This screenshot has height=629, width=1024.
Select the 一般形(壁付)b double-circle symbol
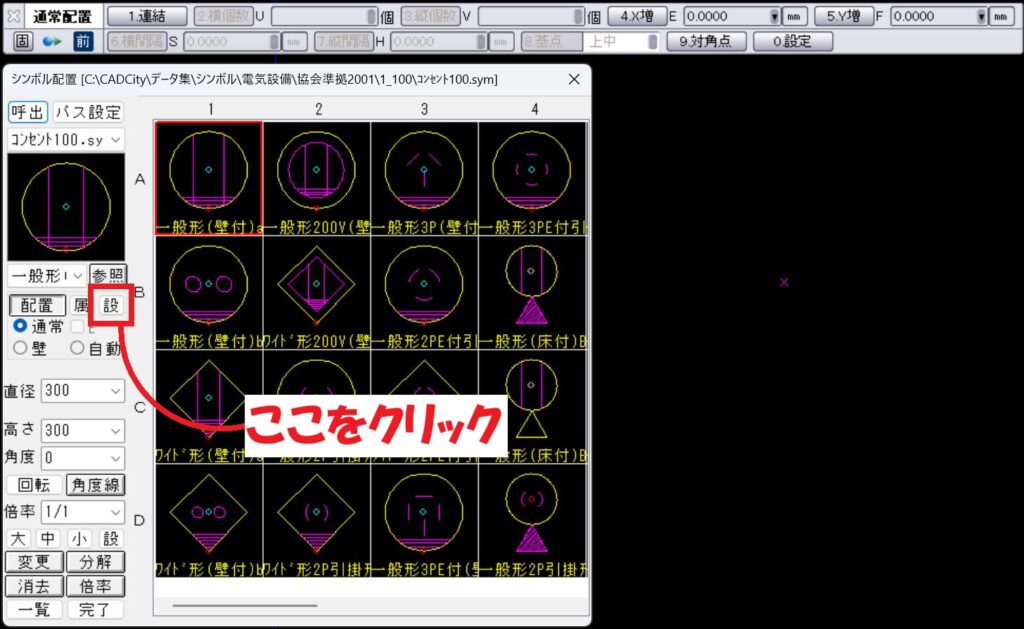[208, 292]
